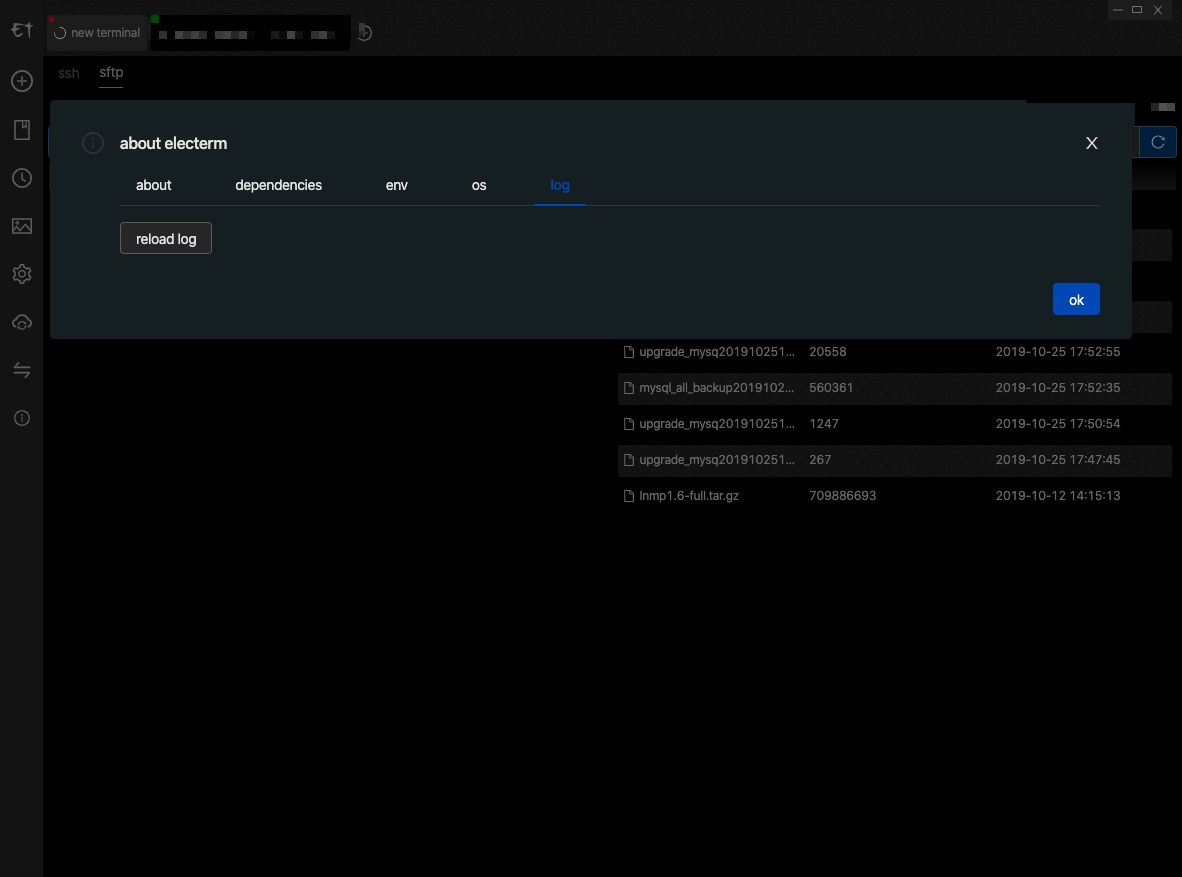Maximize the electerm window
The width and height of the screenshot is (1182, 877).
click(1137, 10)
